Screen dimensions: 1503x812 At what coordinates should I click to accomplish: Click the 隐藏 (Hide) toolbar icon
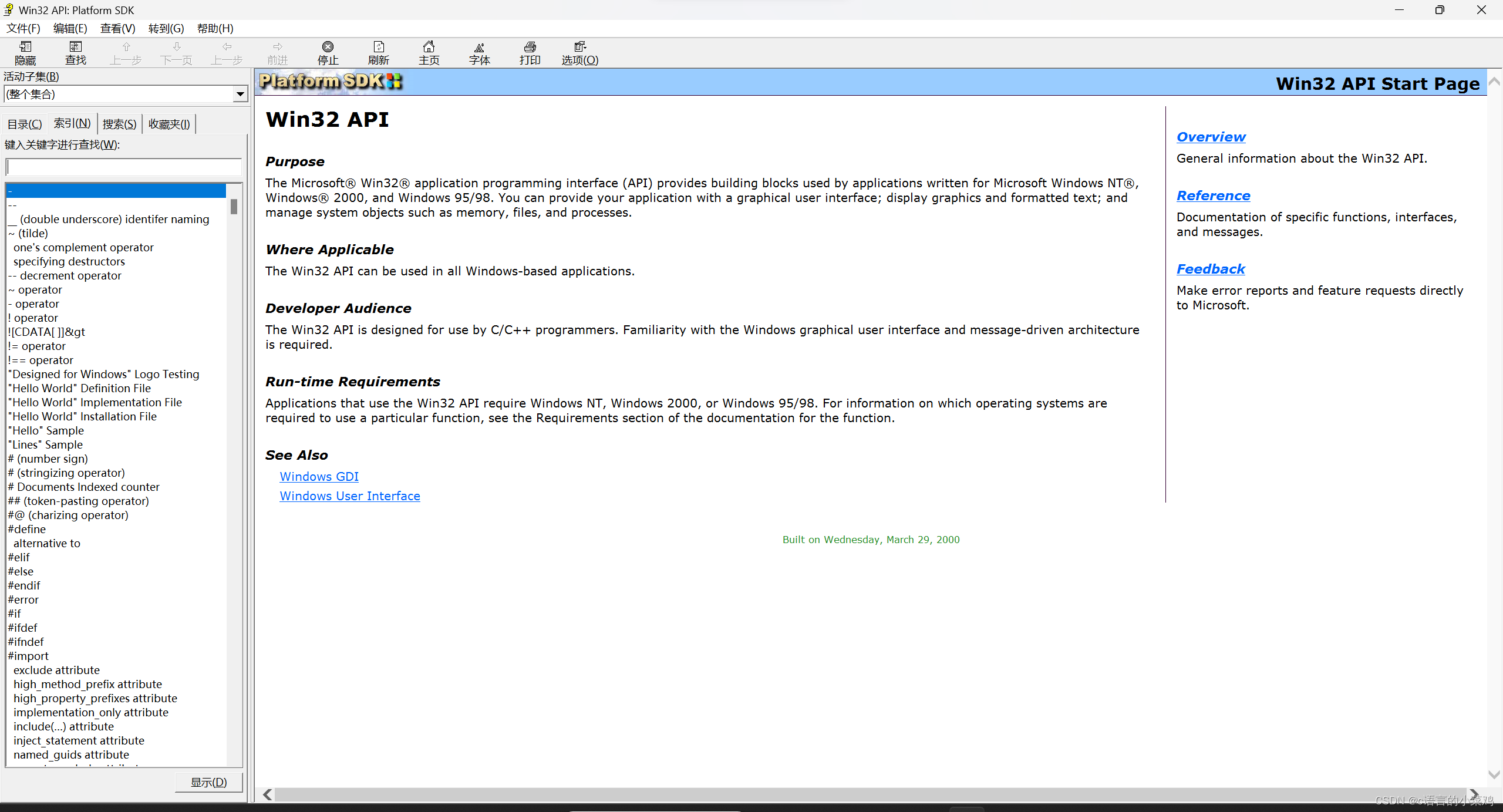coord(25,53)
